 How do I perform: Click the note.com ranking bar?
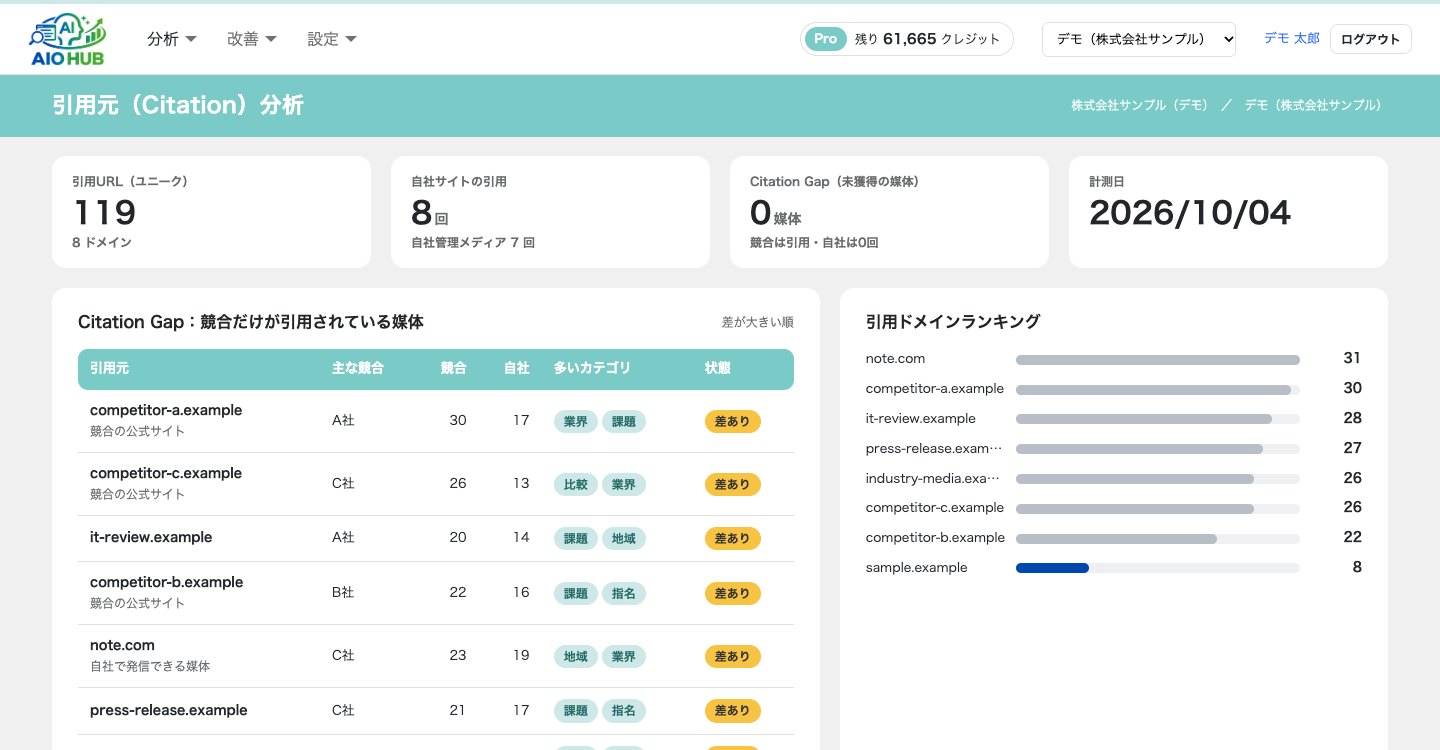(1158, 360)
